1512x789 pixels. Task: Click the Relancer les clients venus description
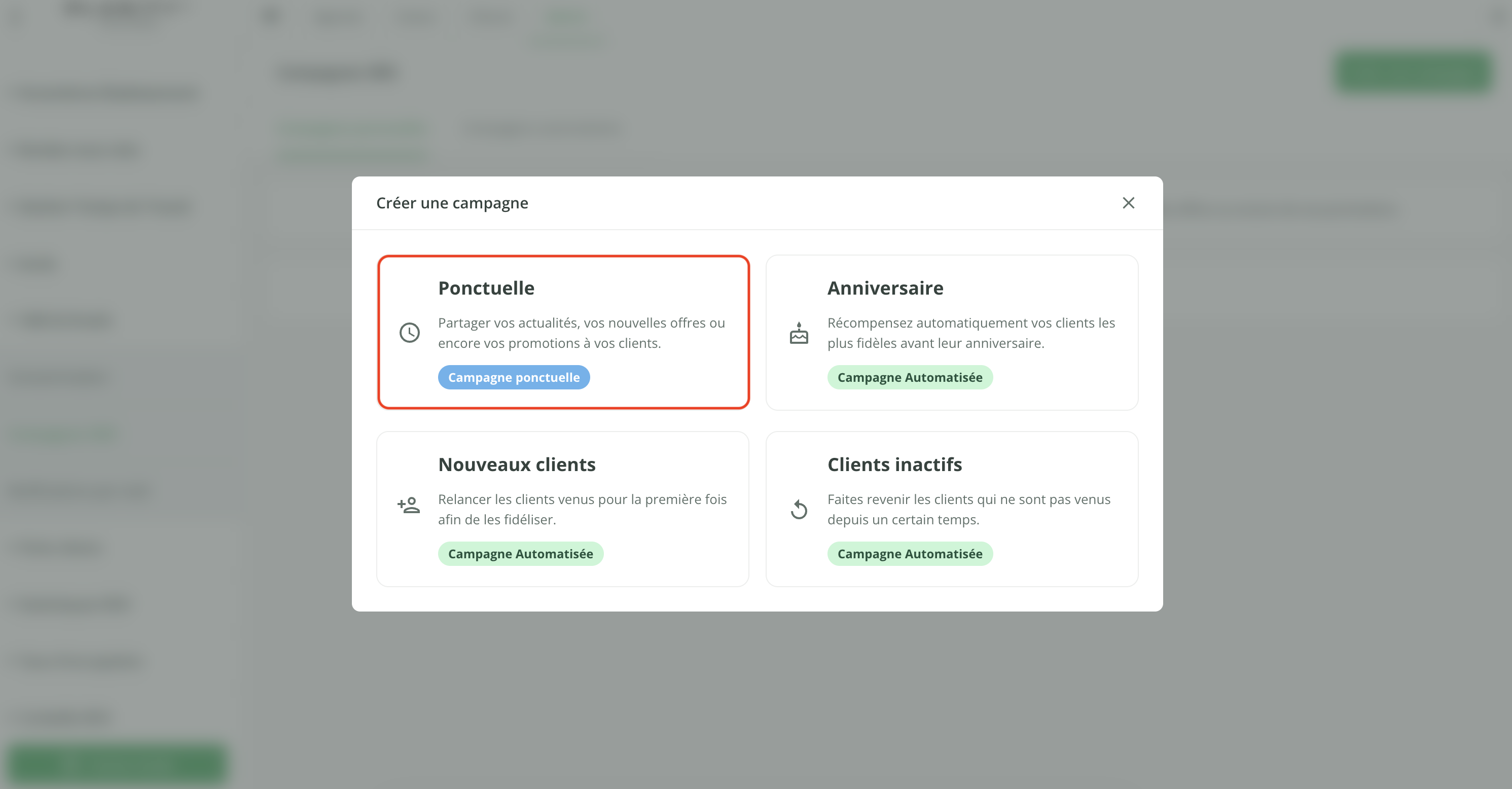582,509
